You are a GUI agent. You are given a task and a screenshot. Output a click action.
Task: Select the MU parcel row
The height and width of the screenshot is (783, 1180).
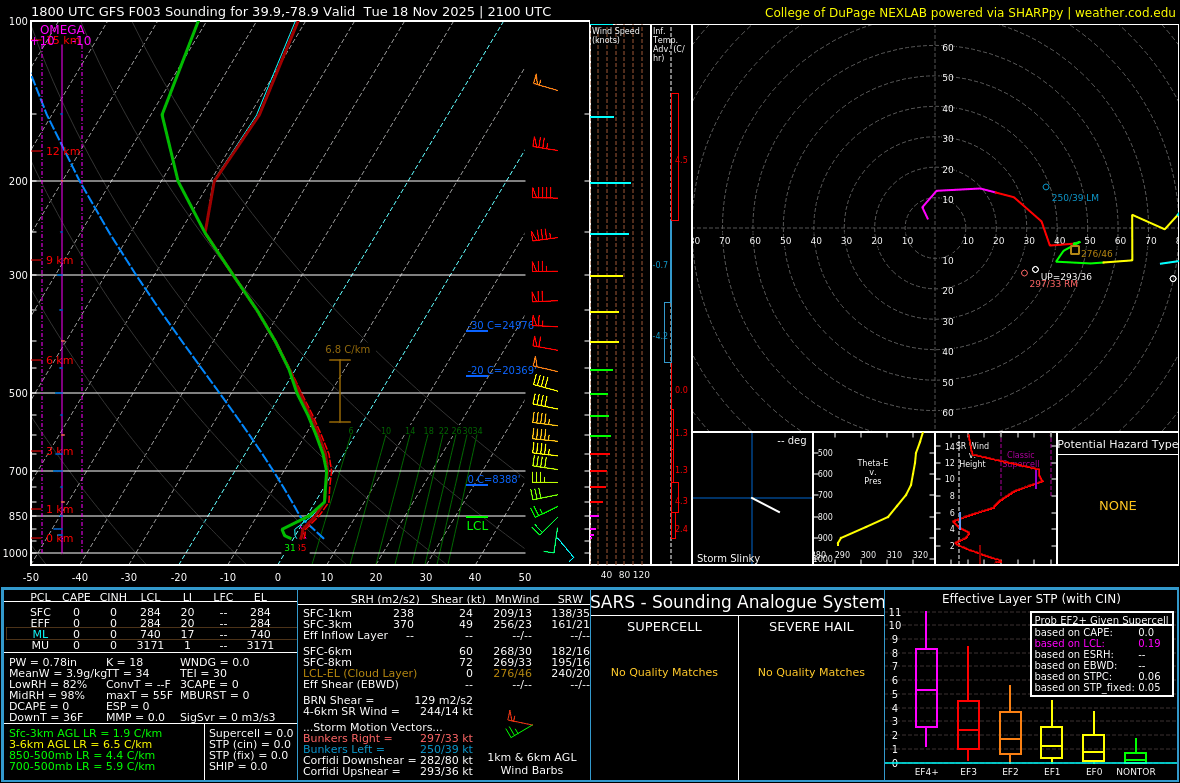pyautogui.click(x=151, y=645)
